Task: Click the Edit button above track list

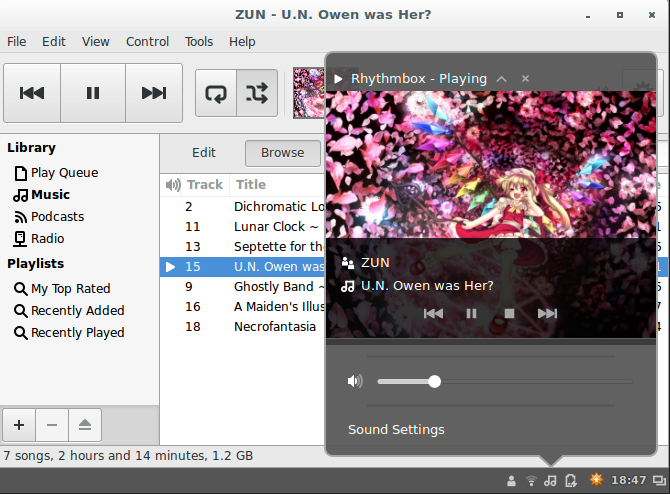Action: (204, 153)
